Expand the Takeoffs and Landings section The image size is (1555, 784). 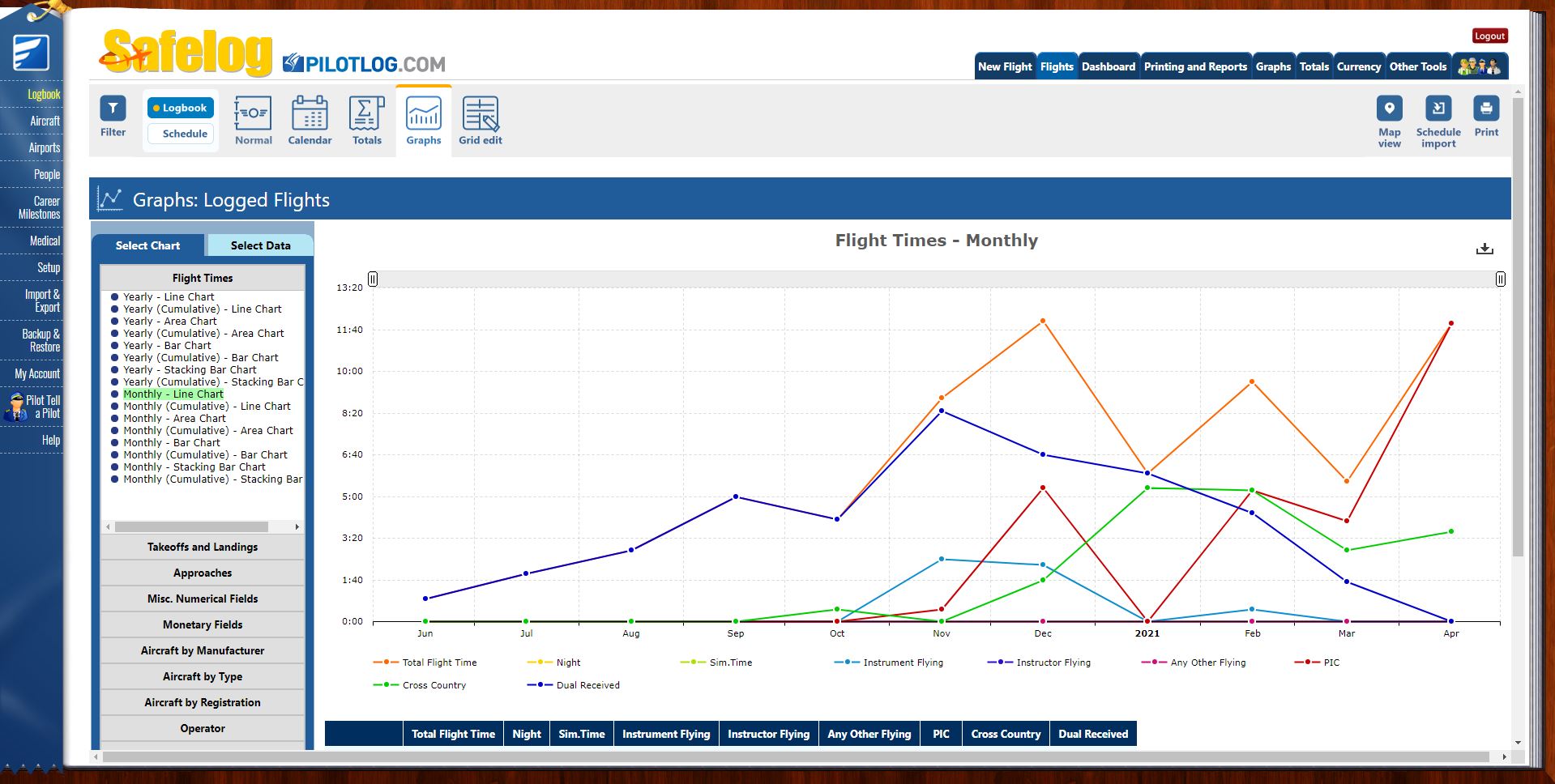coord(202,547)
